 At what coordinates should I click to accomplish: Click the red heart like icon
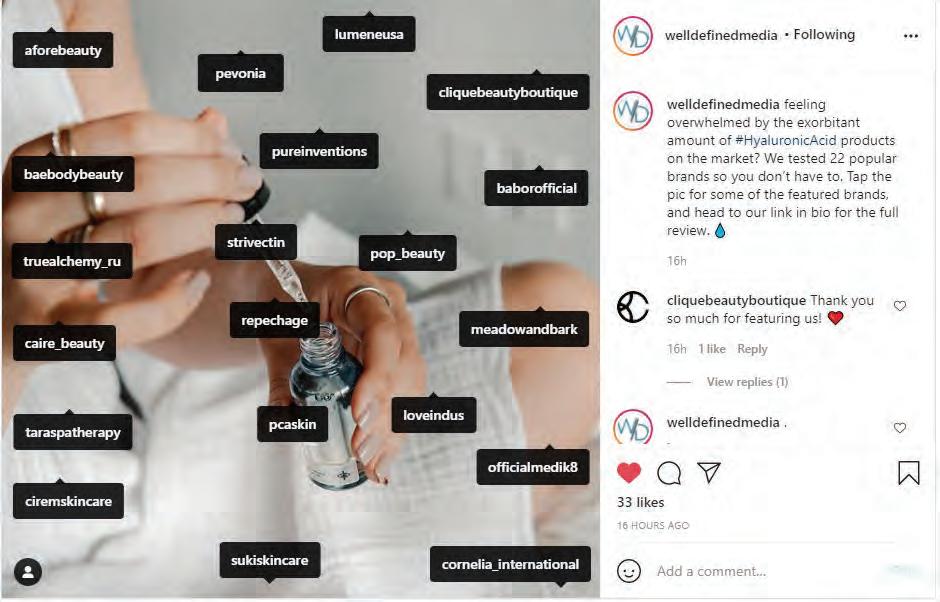click(x=629, y=473)
